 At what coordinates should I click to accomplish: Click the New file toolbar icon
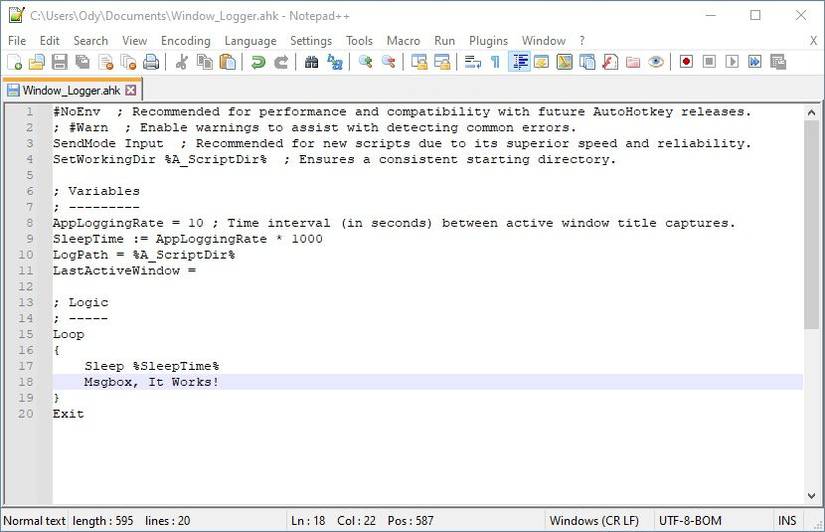tap(14, 62)
